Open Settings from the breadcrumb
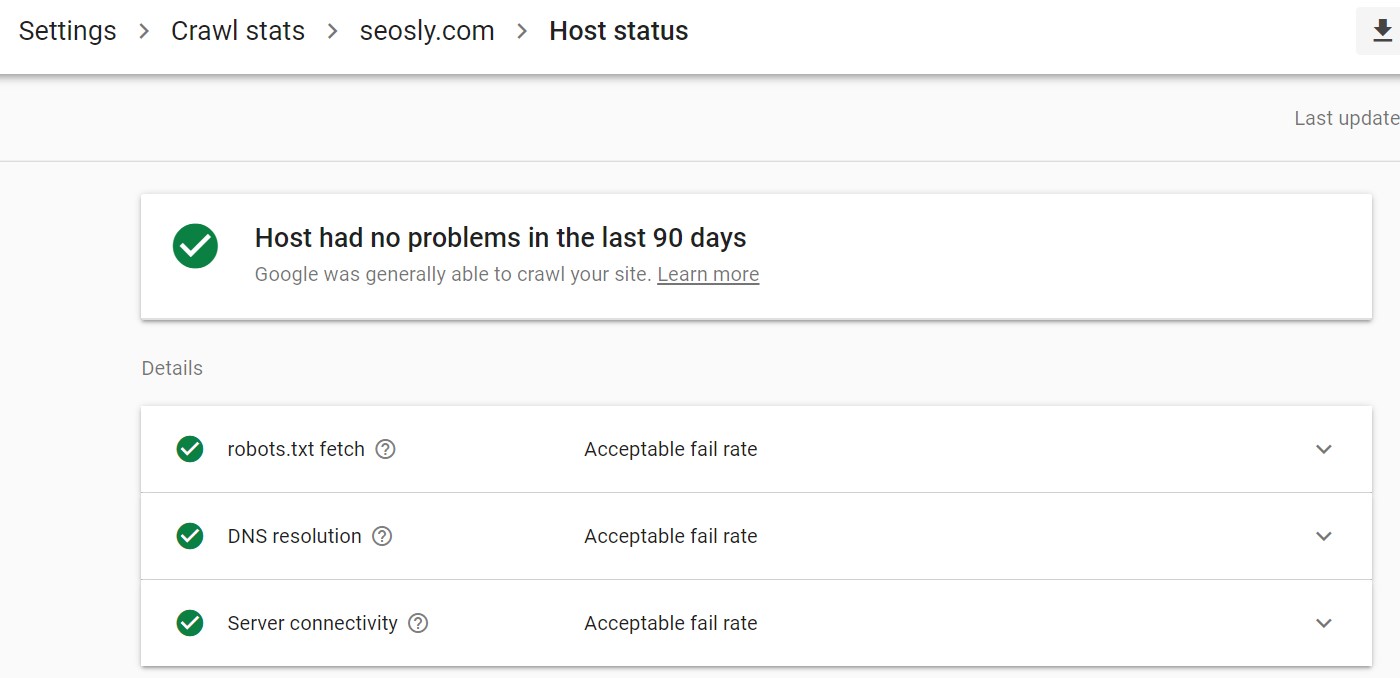 pos(66,31)
